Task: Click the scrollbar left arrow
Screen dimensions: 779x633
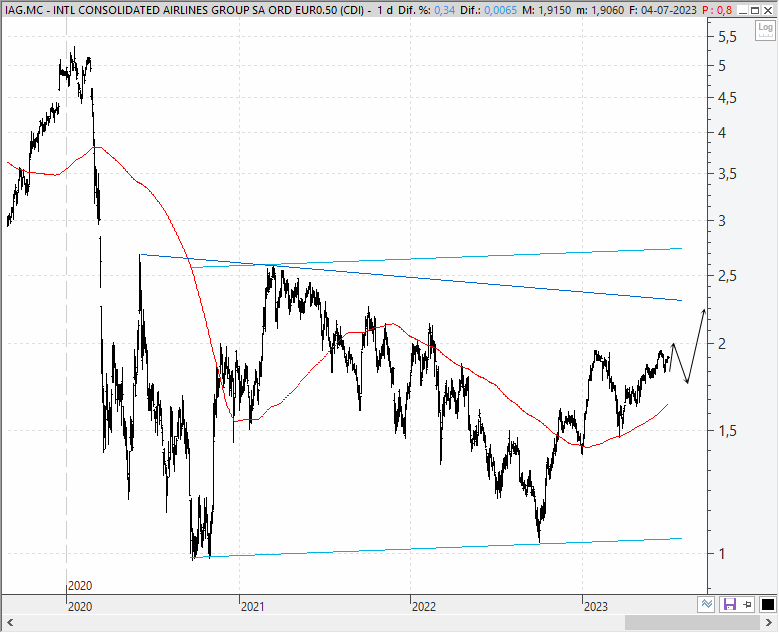Action: (x=9, y=622)
